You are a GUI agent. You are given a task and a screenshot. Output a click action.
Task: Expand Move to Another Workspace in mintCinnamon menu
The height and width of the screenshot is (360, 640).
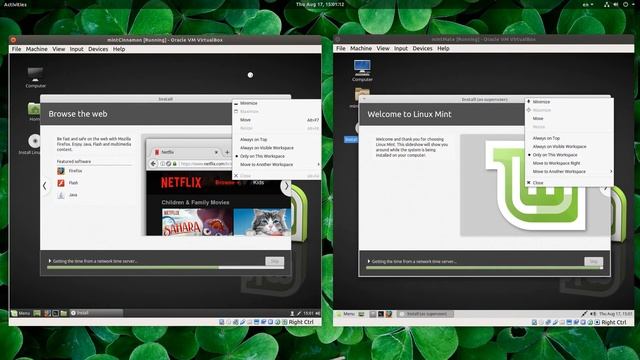(276, 164)
